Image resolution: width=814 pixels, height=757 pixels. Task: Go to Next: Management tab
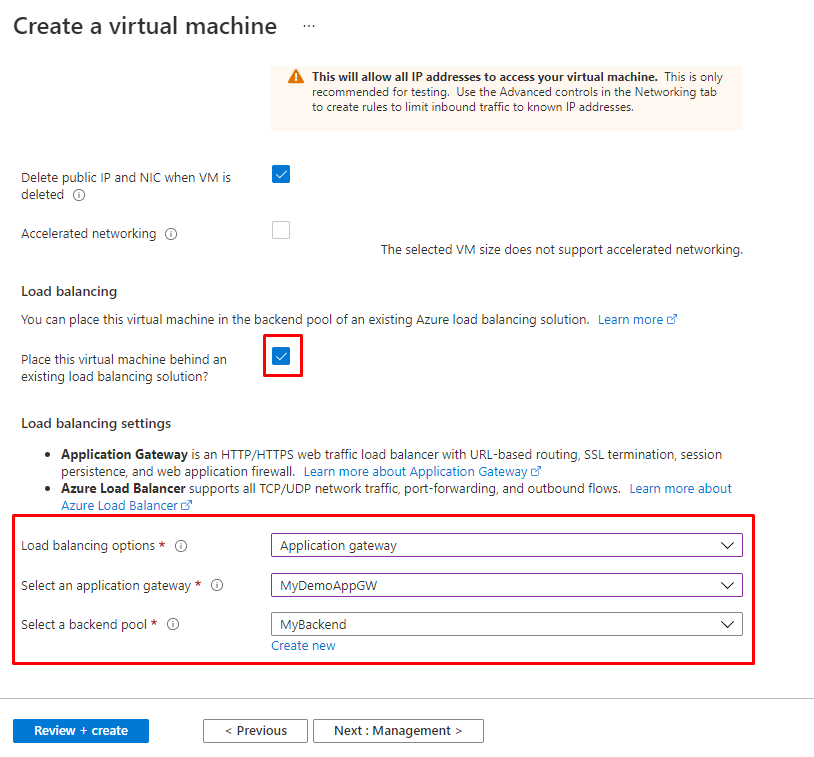pyautogui.click(x=398, y=731)
